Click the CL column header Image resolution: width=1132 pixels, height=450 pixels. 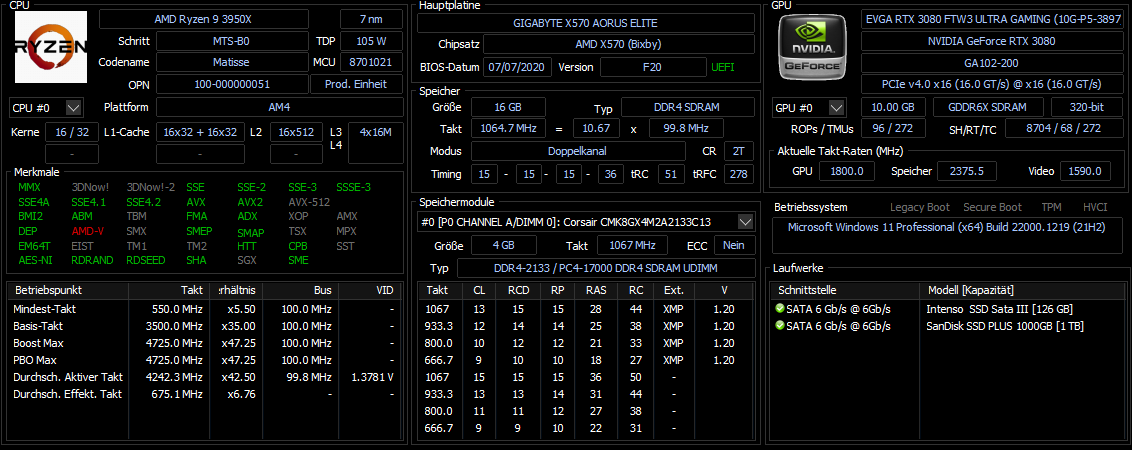click(x=479, y=290)
